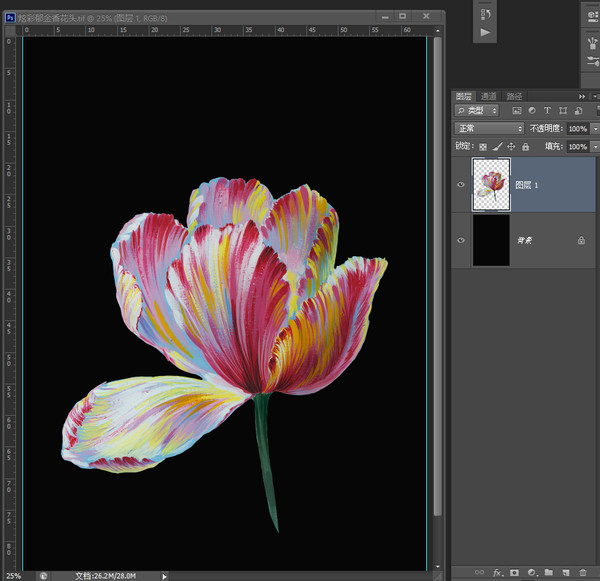Click scroll down arrow of document window

(438, 566)
